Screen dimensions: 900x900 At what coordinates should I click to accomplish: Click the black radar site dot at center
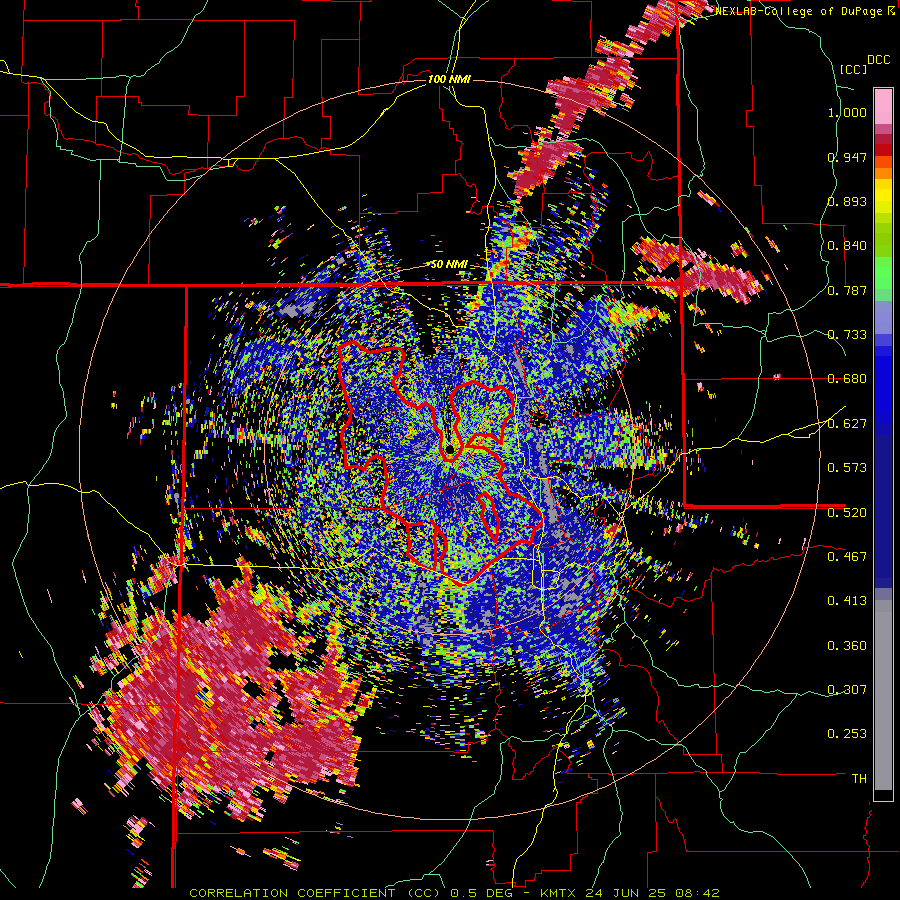449,449
